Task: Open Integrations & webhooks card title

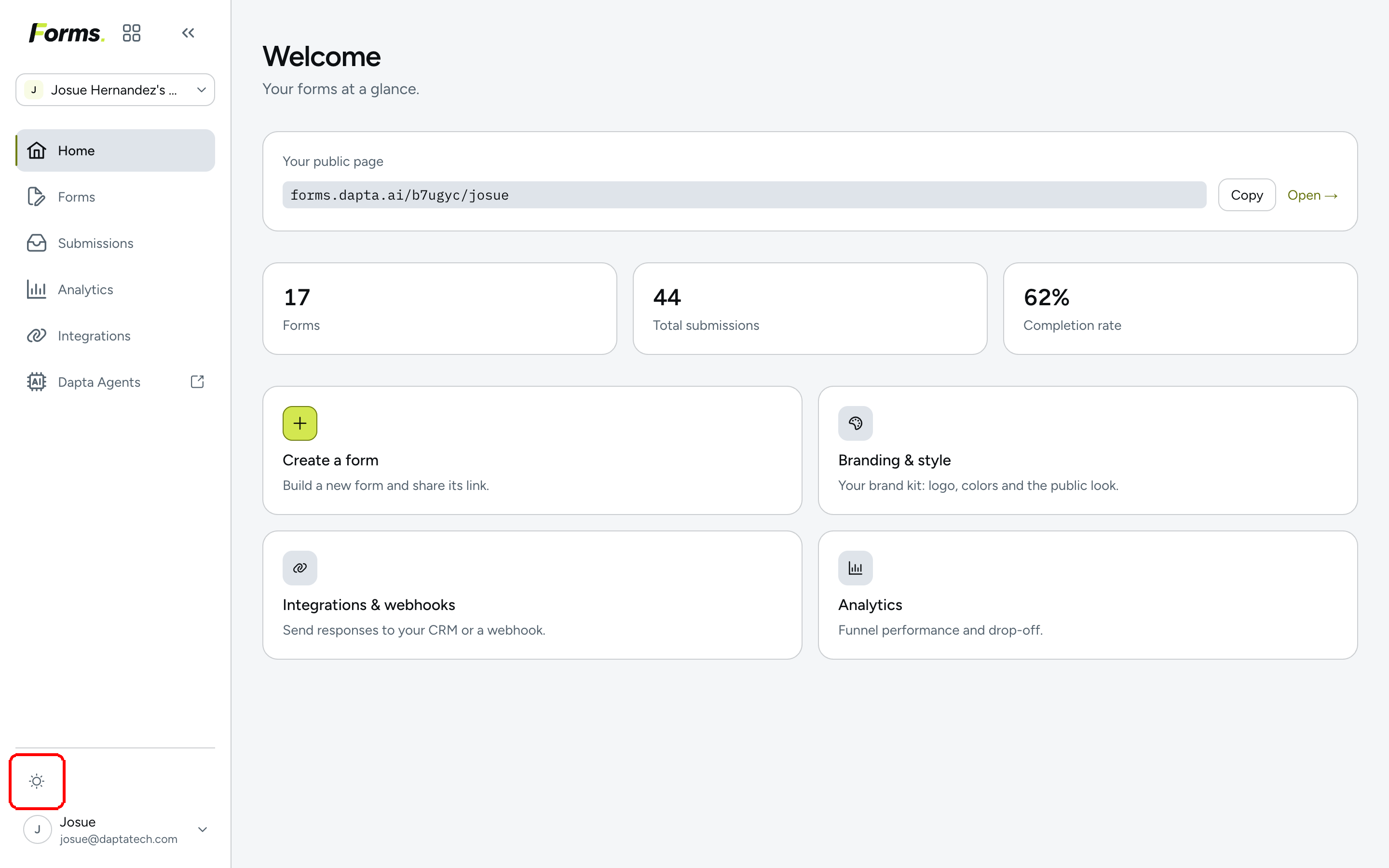Action: pos(368,605)
